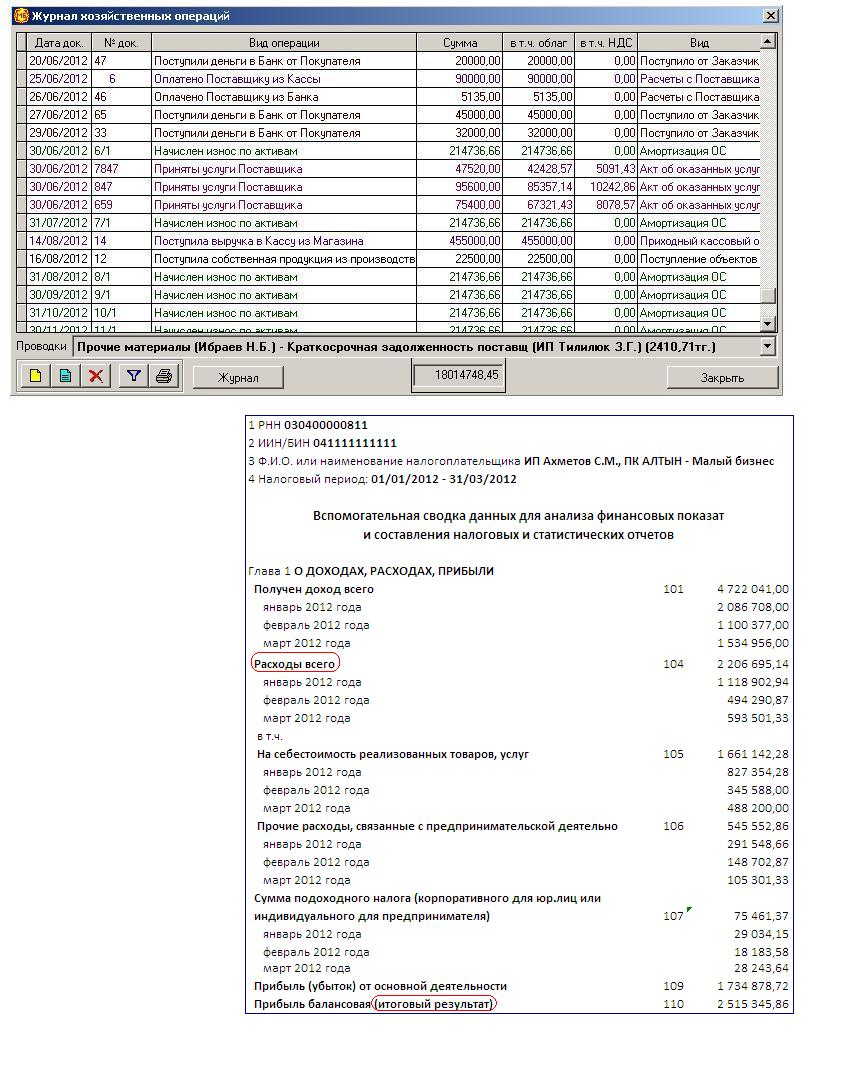Delete the entry with the red X icon

click(96, 376)
